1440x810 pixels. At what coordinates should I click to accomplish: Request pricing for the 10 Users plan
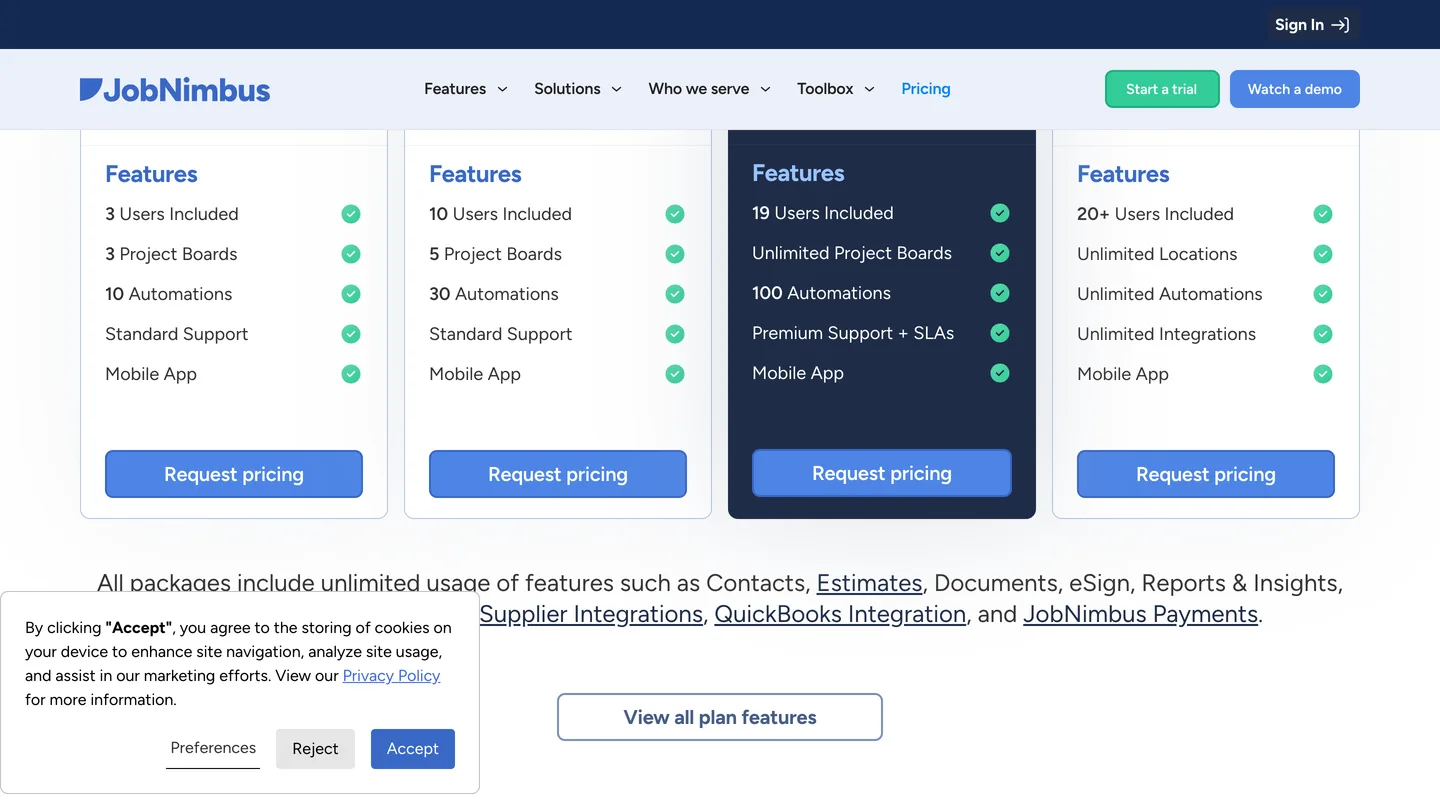tap(558, 474)
